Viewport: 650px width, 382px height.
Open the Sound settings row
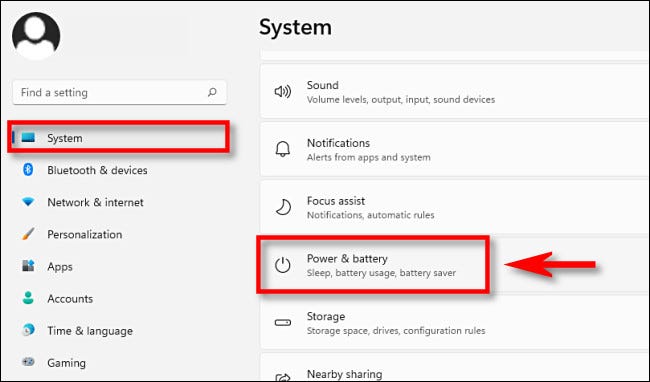click(x=455, y=92)
